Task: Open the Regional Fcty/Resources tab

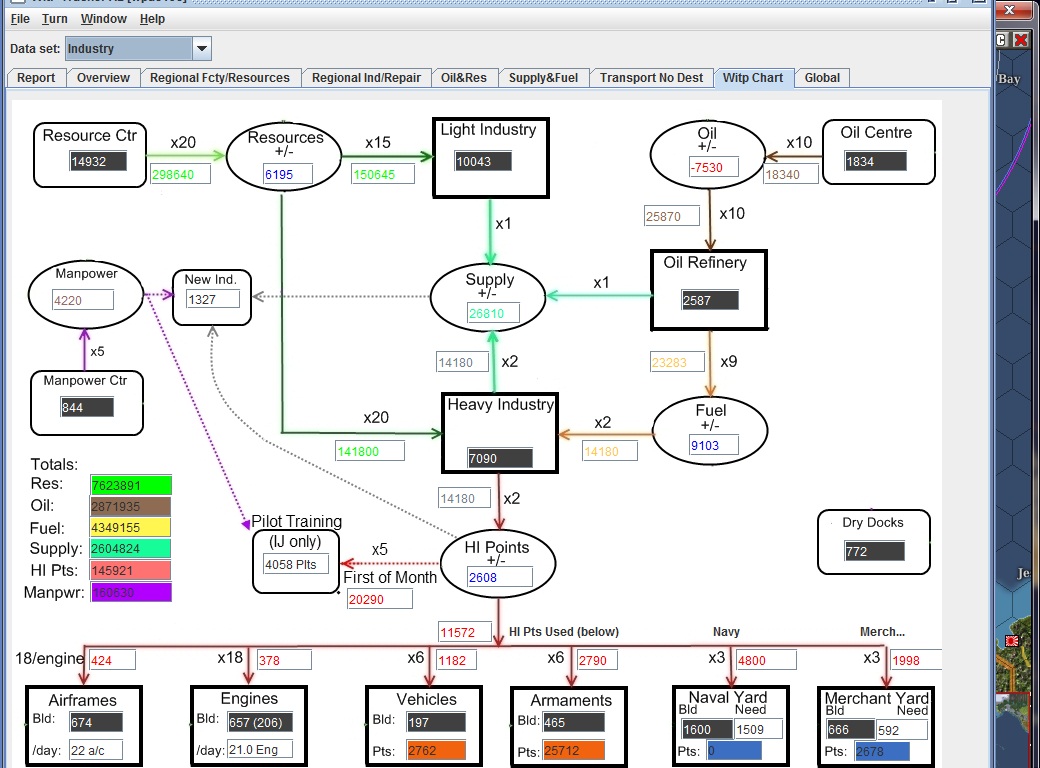Action: coord(220,78)
